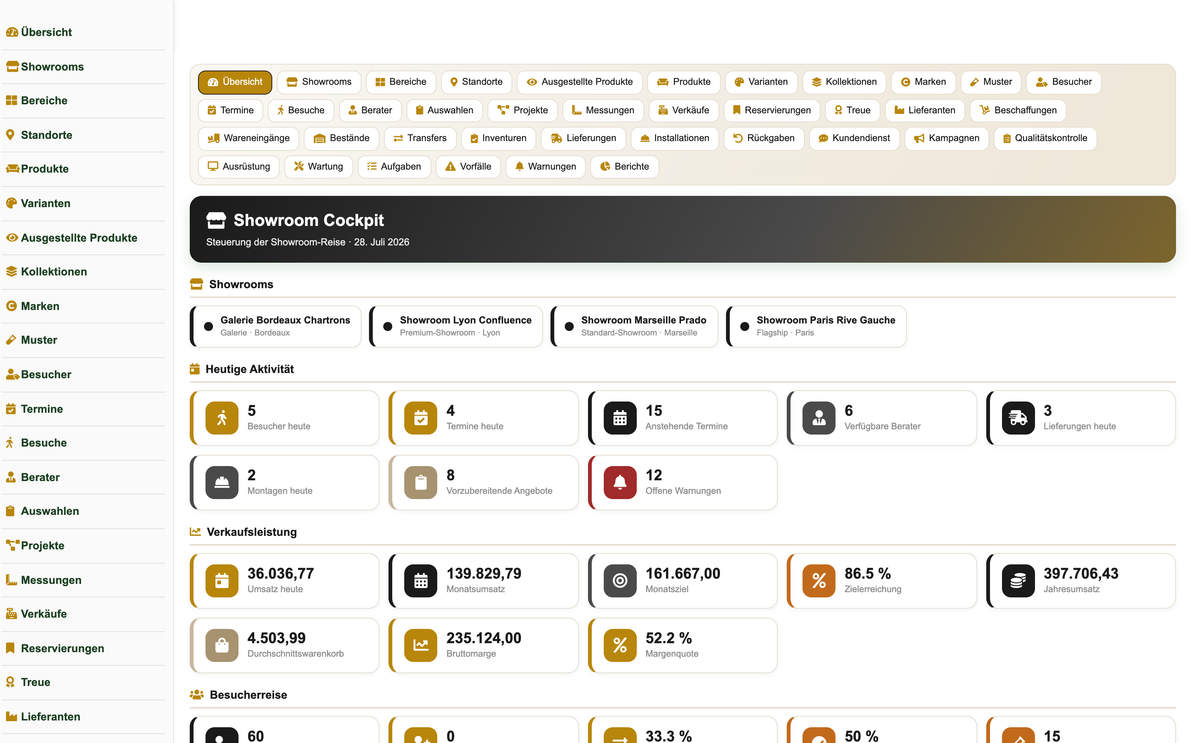Click the target icon on Monatsziel card

point(620,581)
